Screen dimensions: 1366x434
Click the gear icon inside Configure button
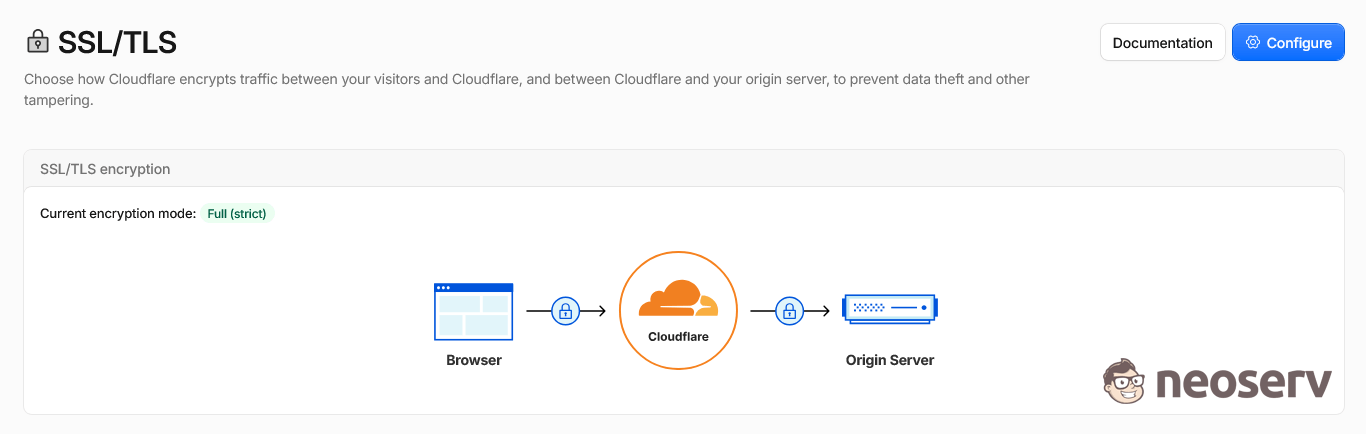[1253, 43]
